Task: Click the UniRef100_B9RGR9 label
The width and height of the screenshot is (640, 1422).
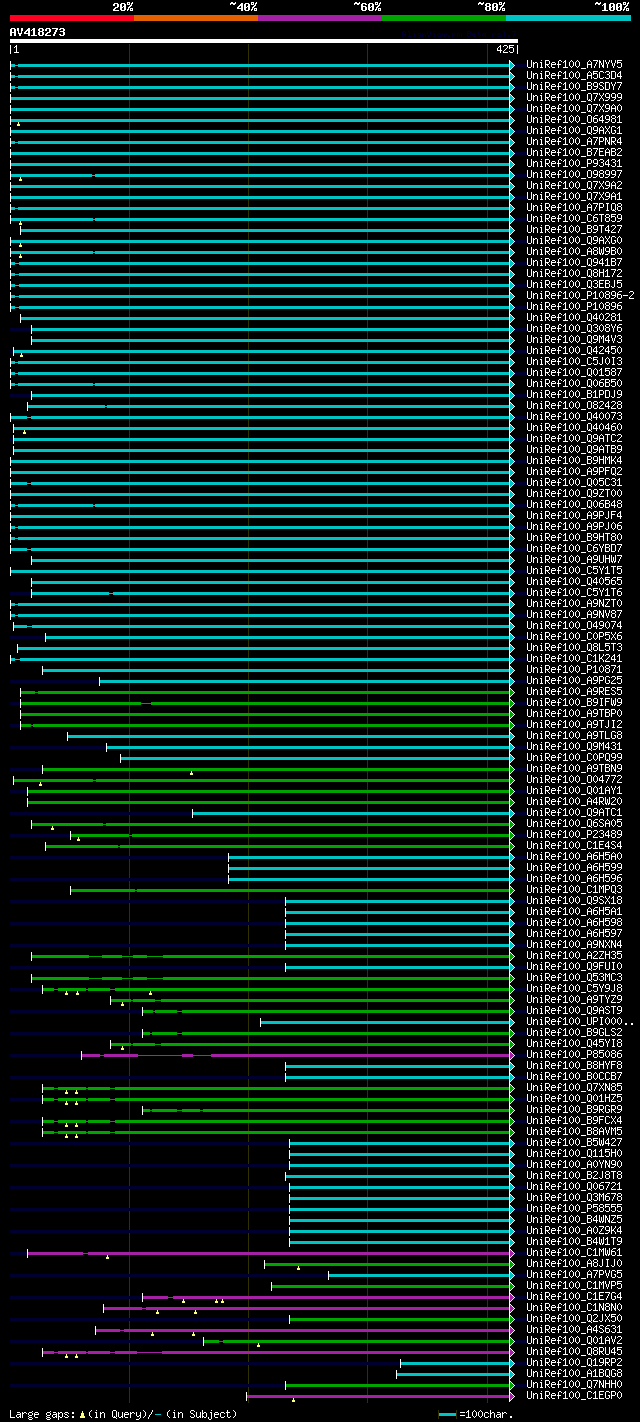Action: pyautogui.click(x=574, y=1109)
